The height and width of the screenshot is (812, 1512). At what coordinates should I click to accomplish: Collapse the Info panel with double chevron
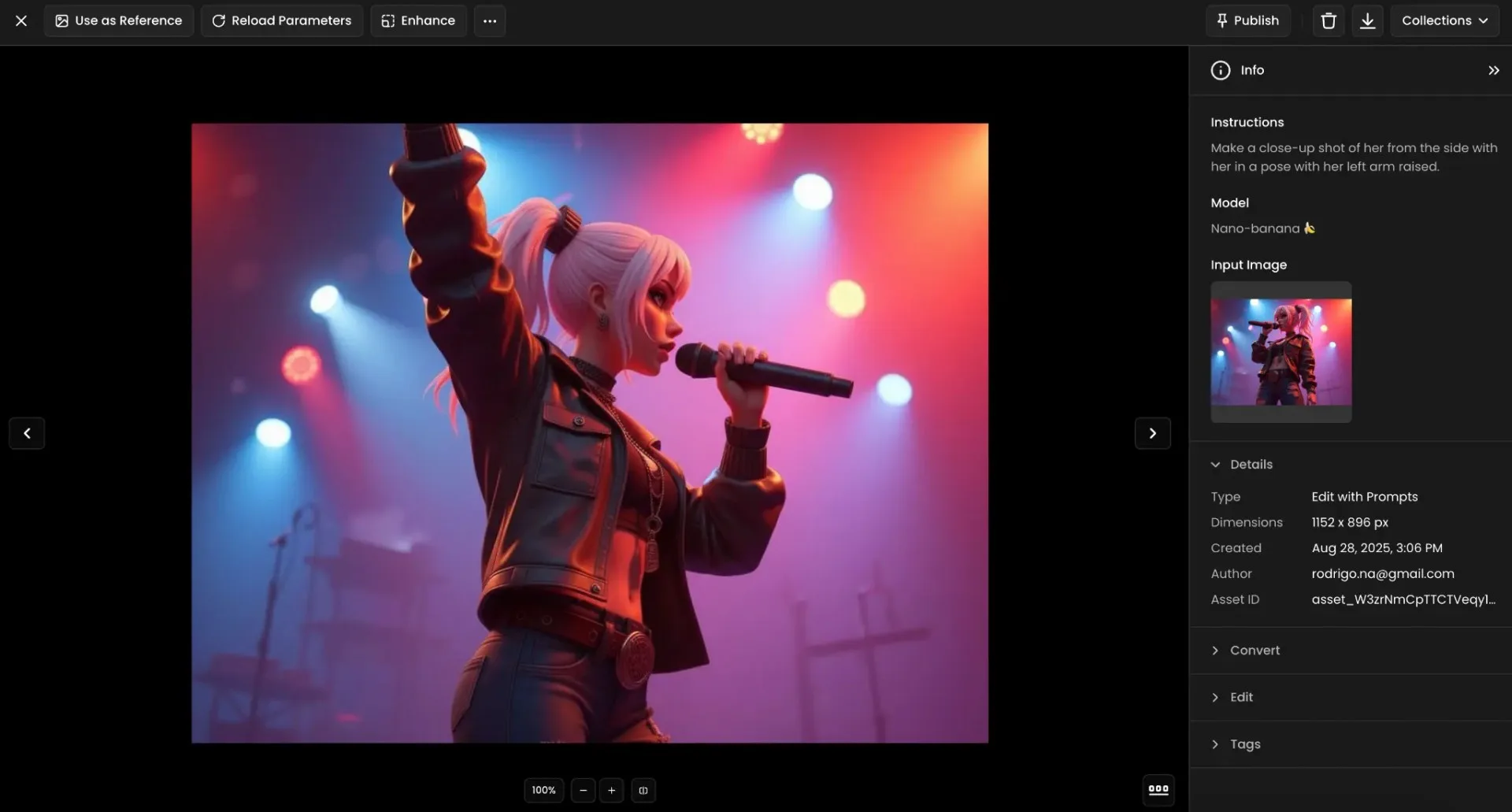pos(1493,69)
